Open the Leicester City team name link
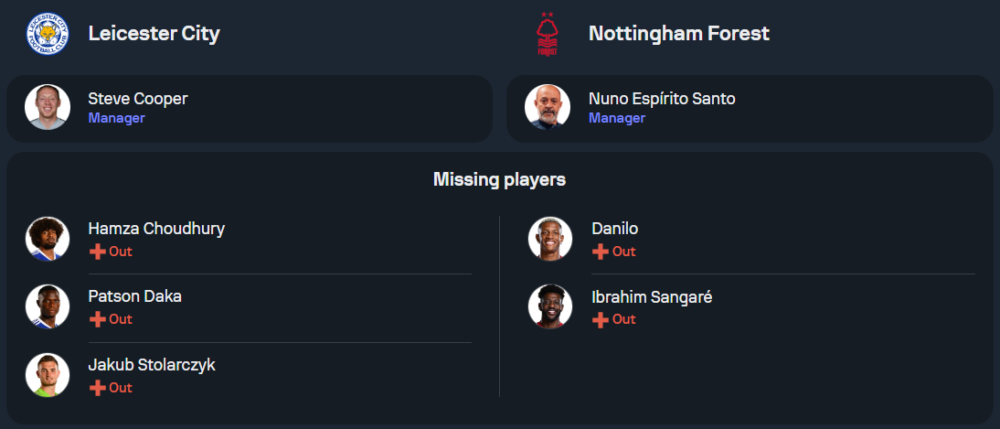Image resolution: width=1000 pixels, height=429 pixels. [x=154, y=33]
